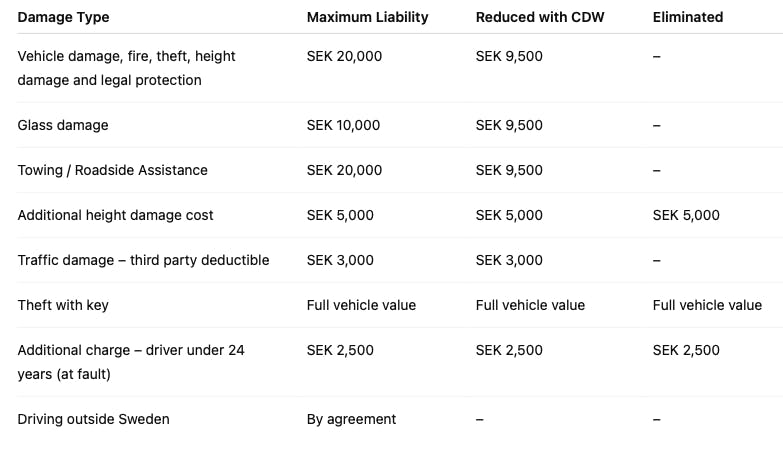
Task: Select the Additional height damage cost label
Action: 115,215
